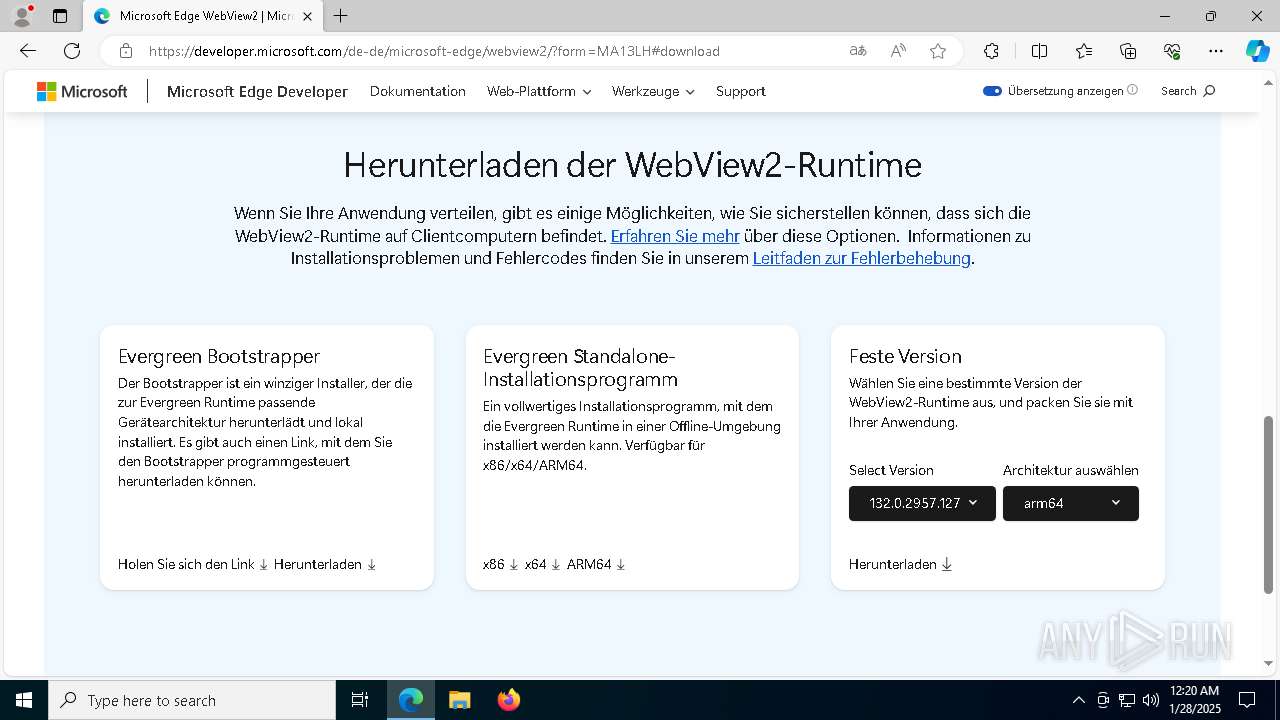
Task: Download the x64 standalone installer
Action: [x=543, y=564]
